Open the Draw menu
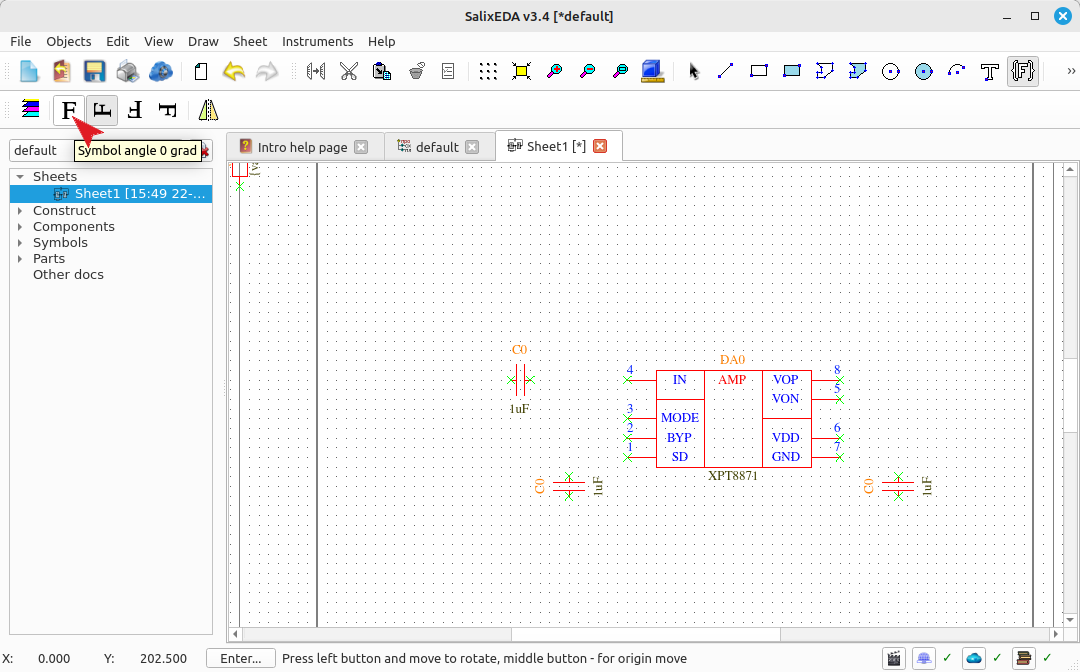The width and height of the screenshot is (1080, 672). click(203, 41)
